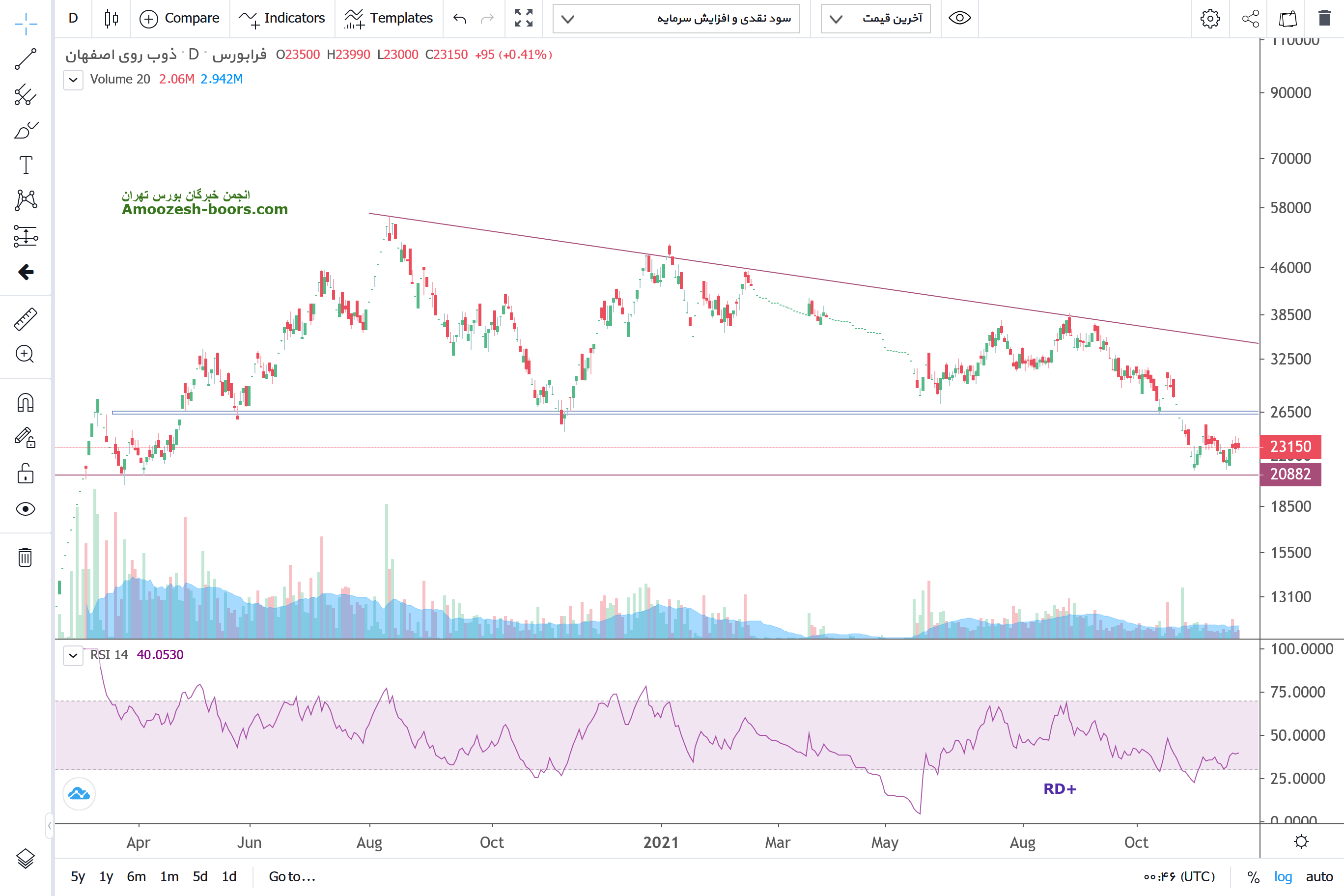Open chart settings gear in top bar
1344x896 pixels.
pyautogui.click(x=1210, y=18)
